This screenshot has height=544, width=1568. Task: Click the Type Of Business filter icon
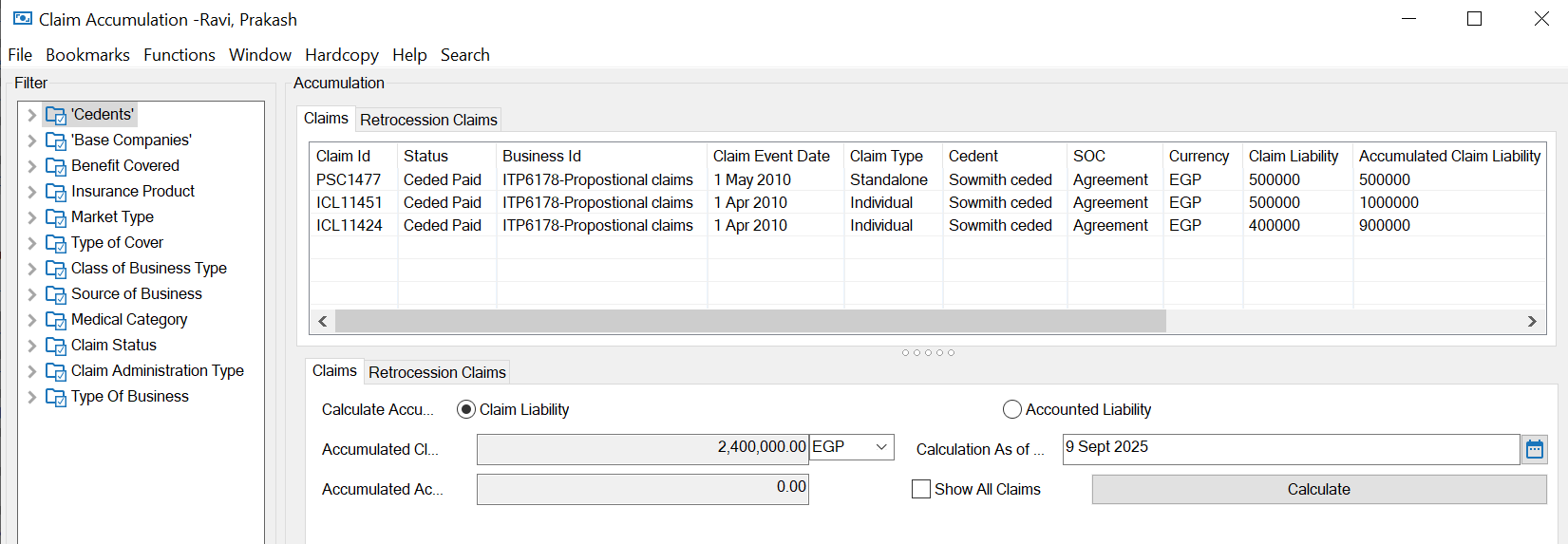pos(56,397)
